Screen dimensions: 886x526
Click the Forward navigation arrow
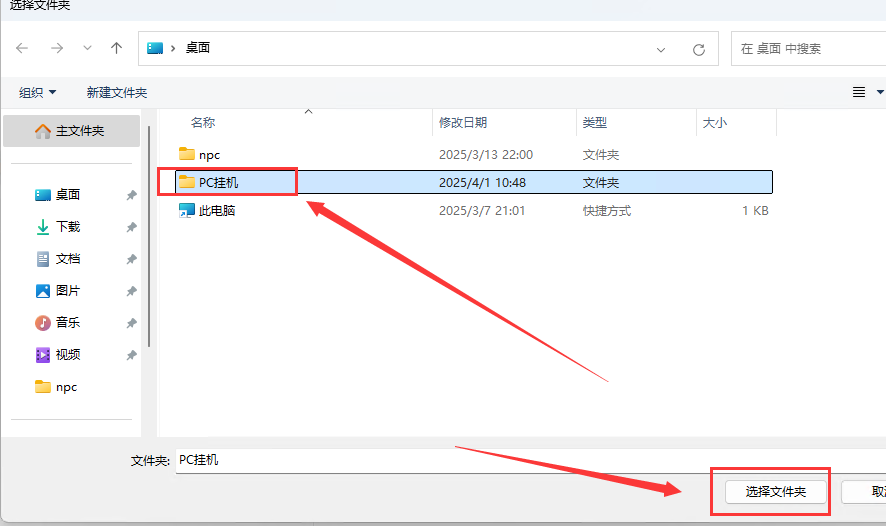57,48
